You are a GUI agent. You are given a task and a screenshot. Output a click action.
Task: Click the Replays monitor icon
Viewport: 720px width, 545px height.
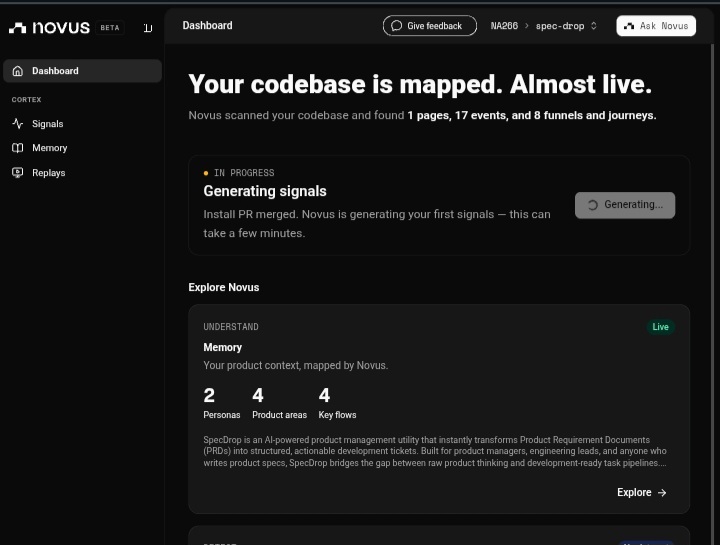(18, 173)
